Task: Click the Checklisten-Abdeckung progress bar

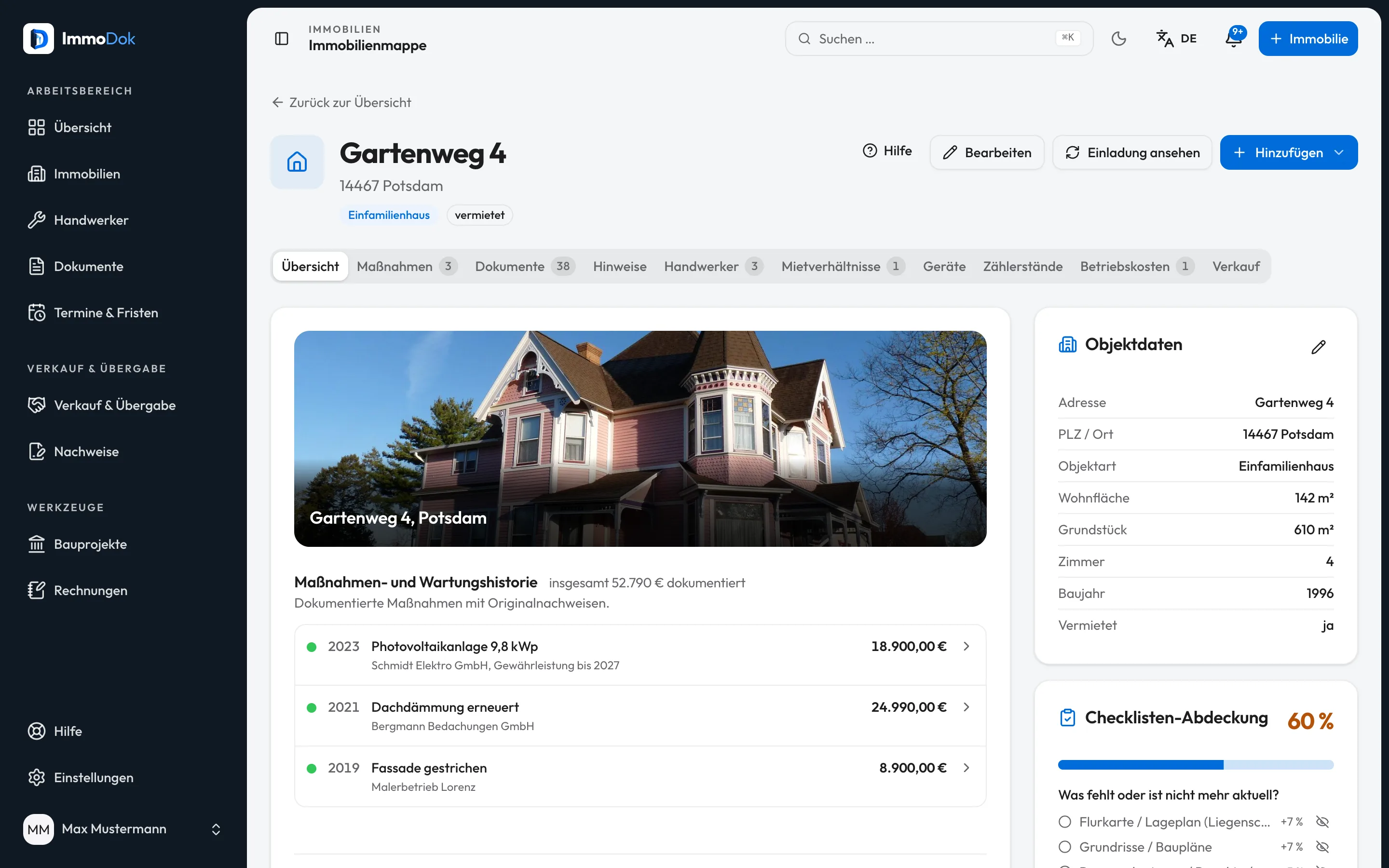Action: click(x=1196, y=765)
